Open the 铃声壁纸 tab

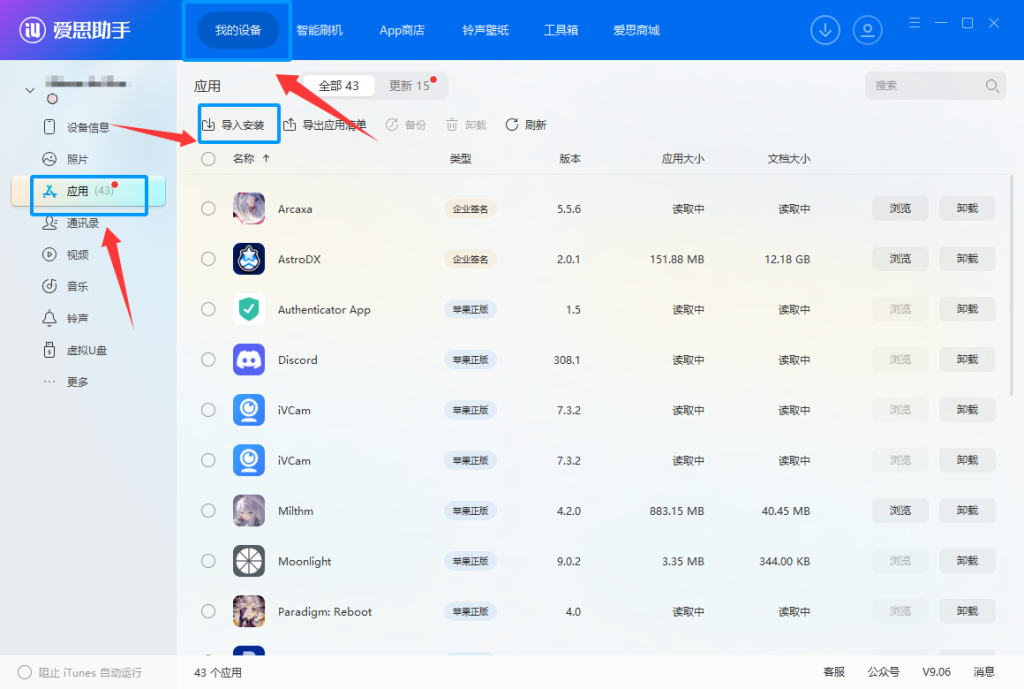(x=485, y=30)
